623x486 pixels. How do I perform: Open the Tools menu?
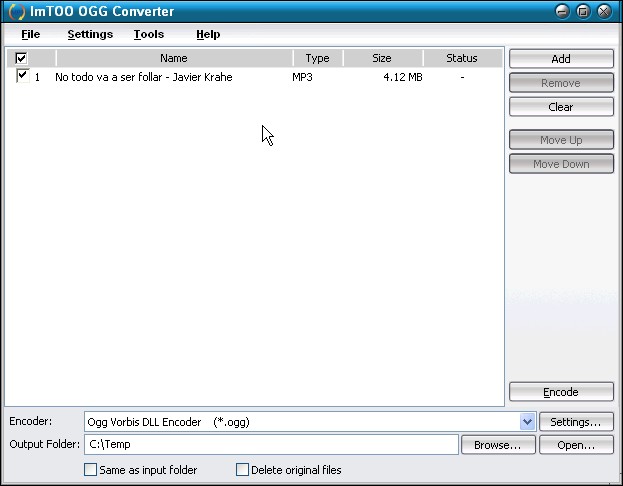149,34
